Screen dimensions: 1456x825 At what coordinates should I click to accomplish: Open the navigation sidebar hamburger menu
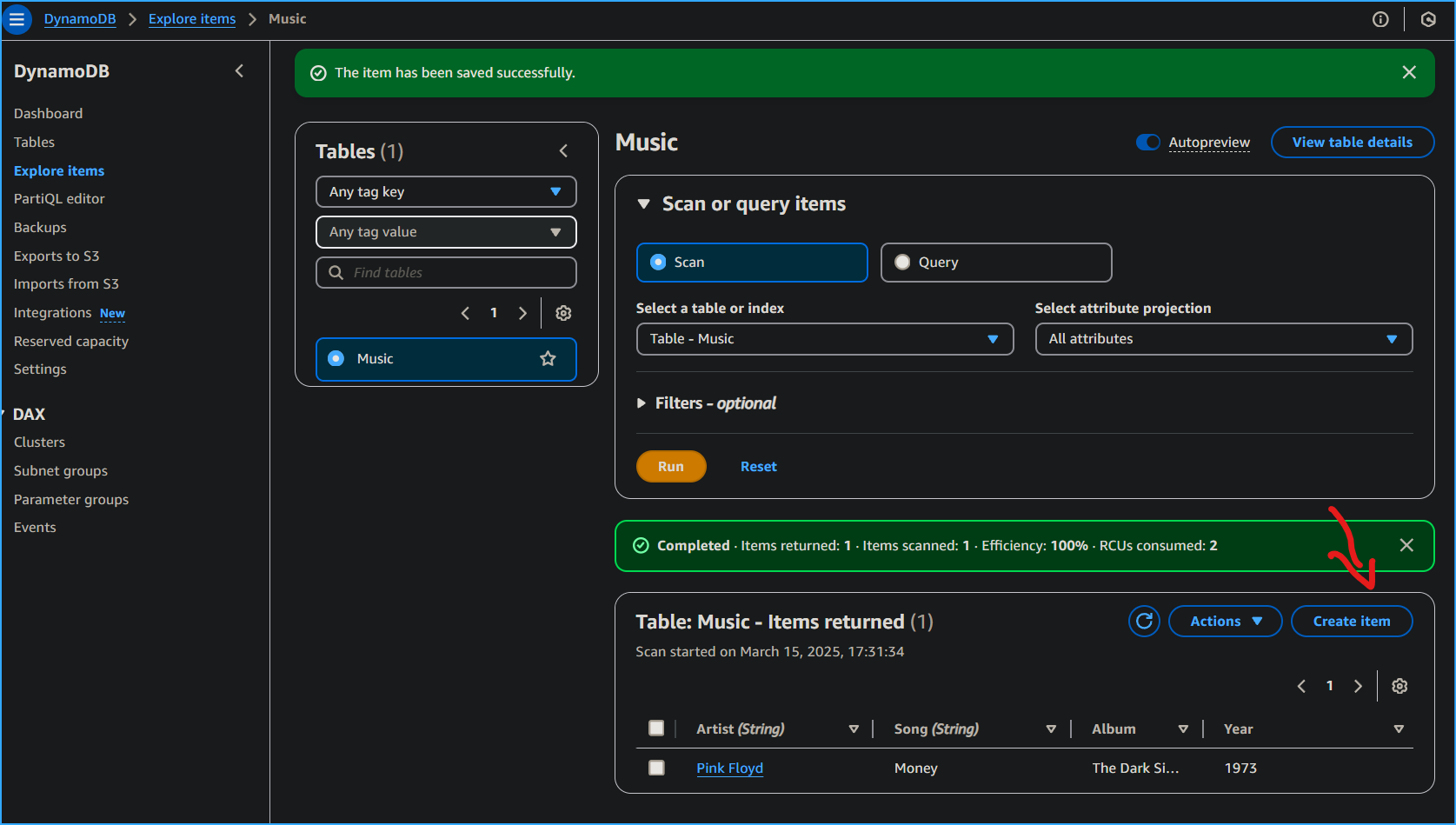pyautogui.click(x=17, y=19)
